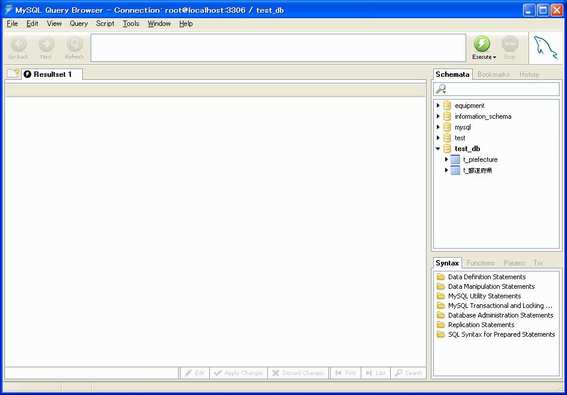
Task: Click the Data Definition Statements folder icon
Action: click(440, 277)
